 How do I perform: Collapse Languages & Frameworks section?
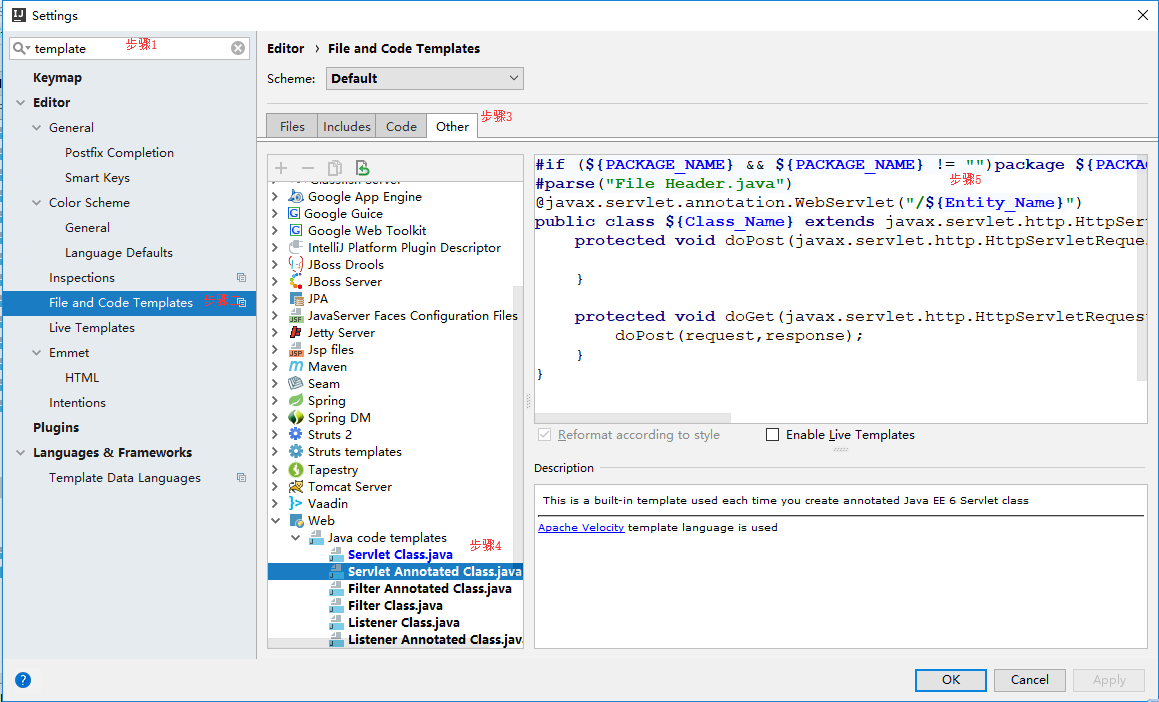[x=21, y=453]
